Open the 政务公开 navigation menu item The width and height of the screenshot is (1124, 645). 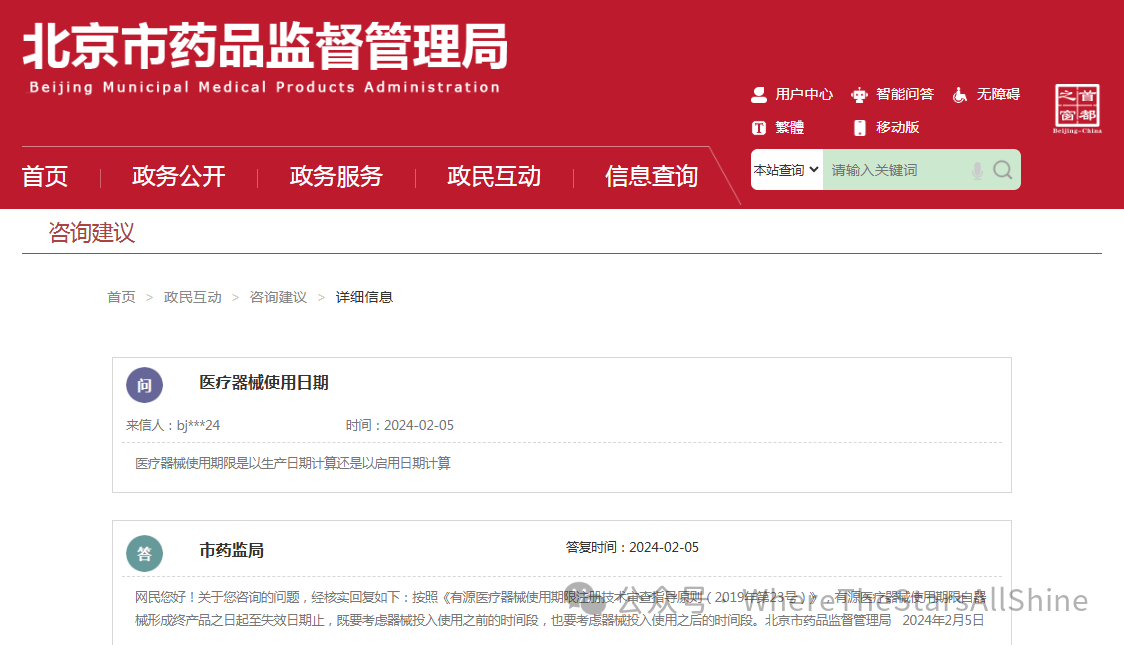click(x=178, y=176)
